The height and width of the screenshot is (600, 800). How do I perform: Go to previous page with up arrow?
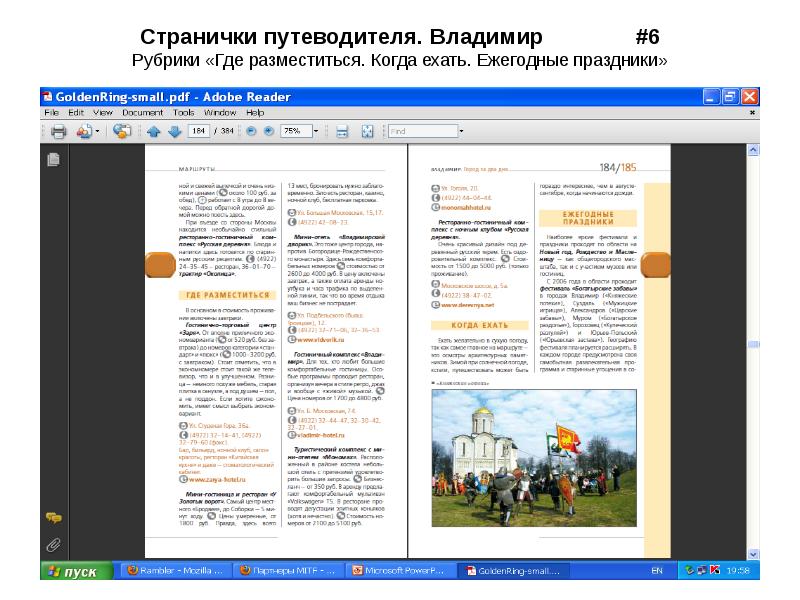pyautogui.click(x=153, y=131)
